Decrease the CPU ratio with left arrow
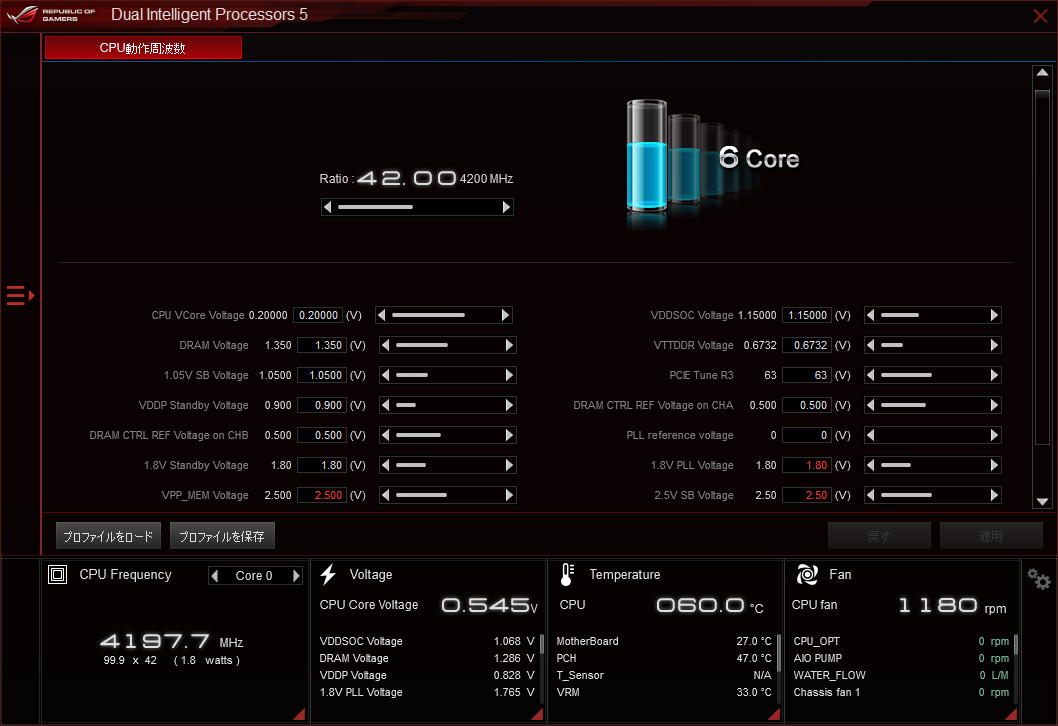 (328, 207)
